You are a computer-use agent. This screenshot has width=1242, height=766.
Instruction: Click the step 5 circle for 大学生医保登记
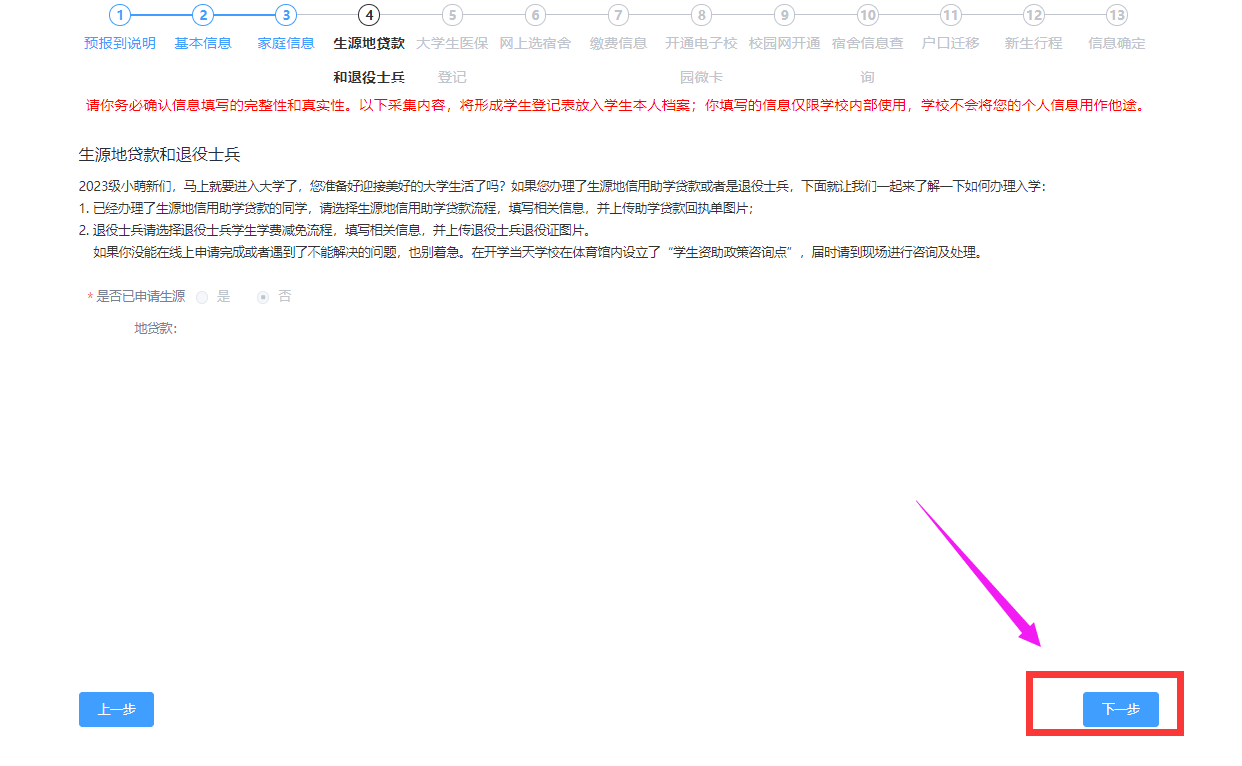coord(452,16)
